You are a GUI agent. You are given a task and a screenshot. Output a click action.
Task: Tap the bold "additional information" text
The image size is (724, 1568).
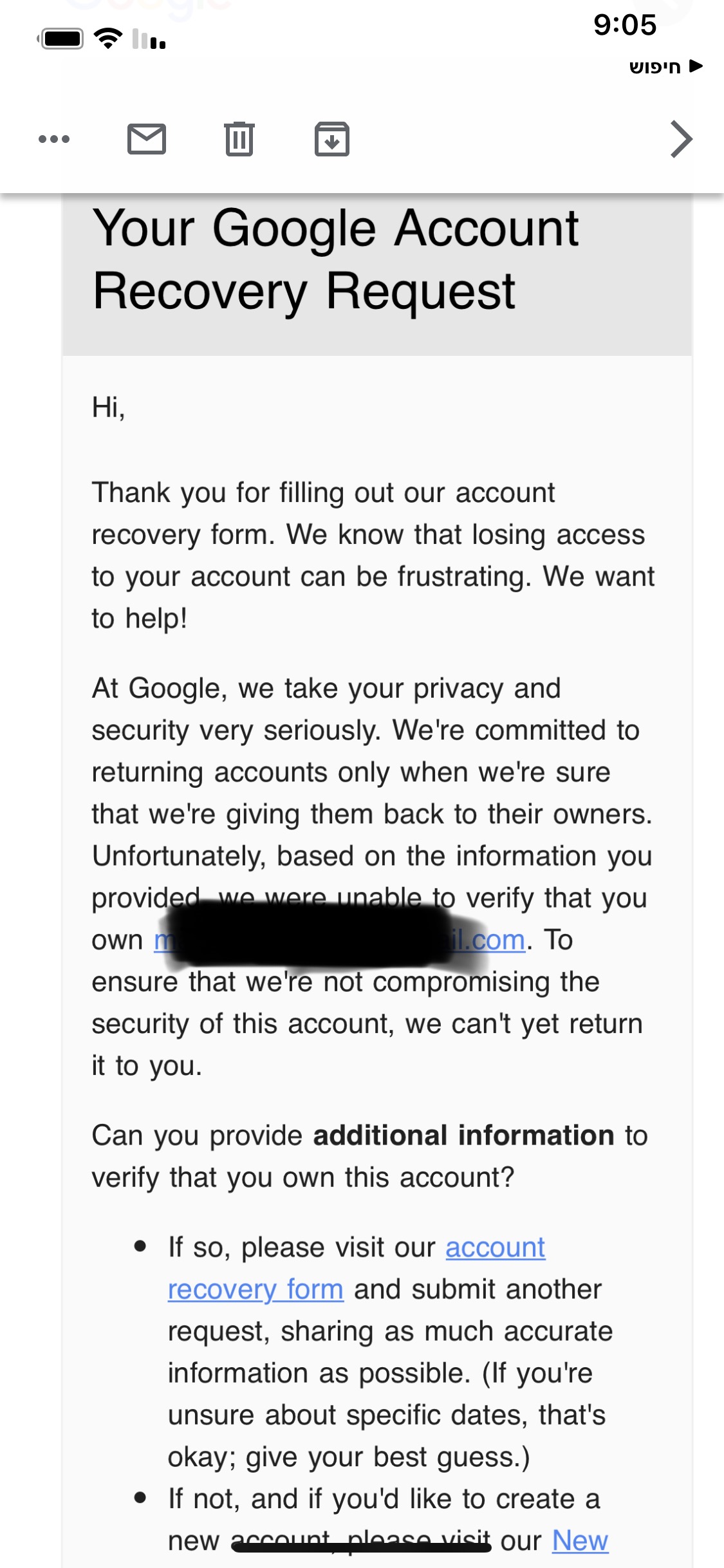(463, 1135)
